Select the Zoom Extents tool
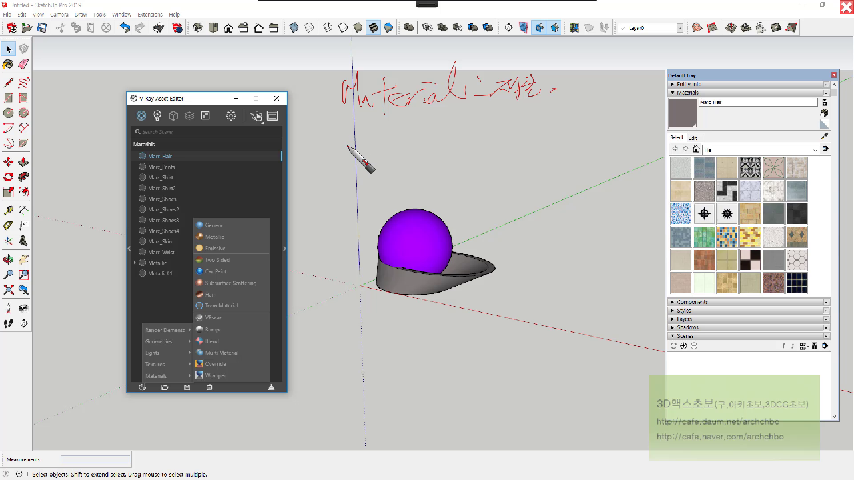Image resolution: width=854 pixels, height=480 pixels. (x=8, y=290)
